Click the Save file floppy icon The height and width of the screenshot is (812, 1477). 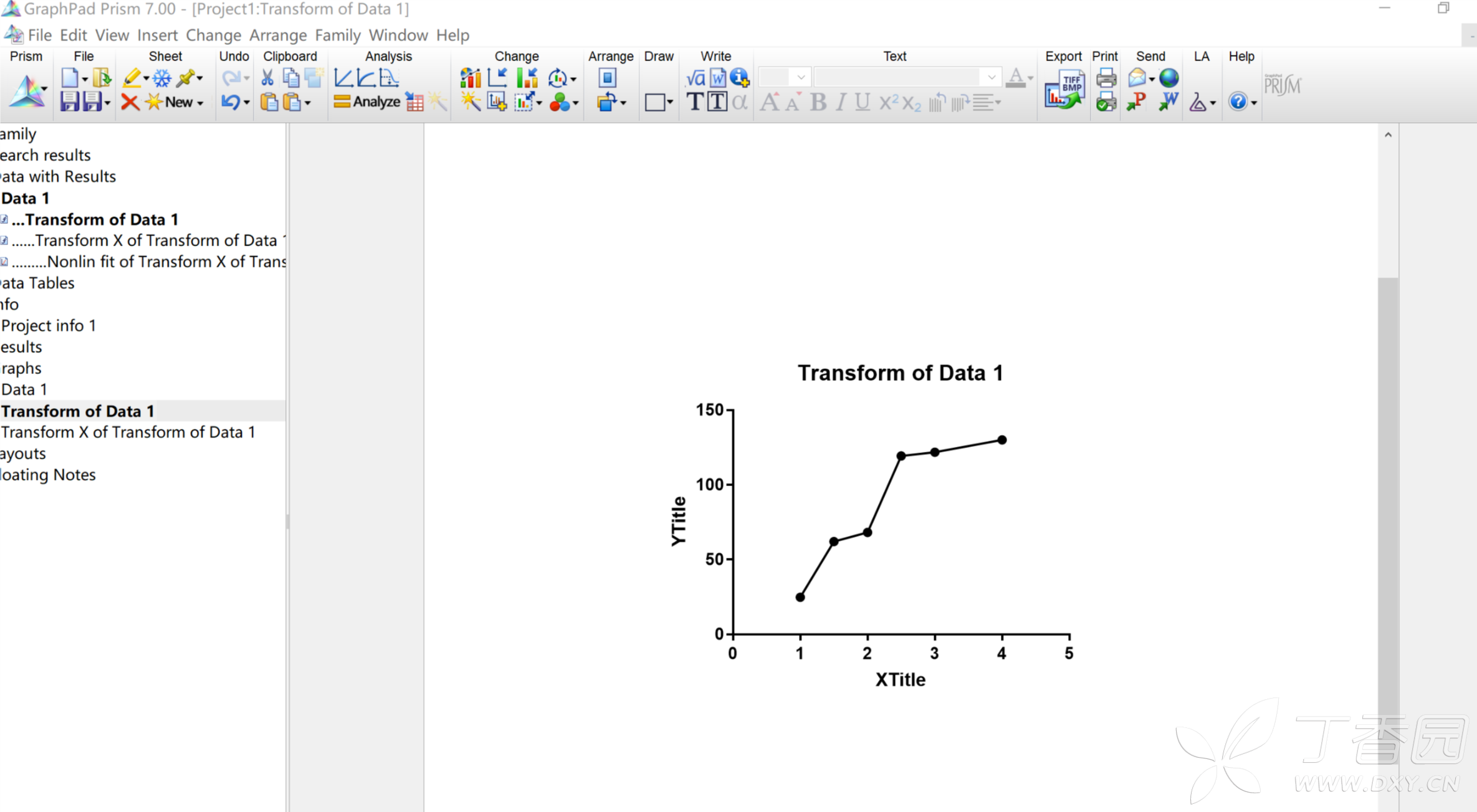69,102
